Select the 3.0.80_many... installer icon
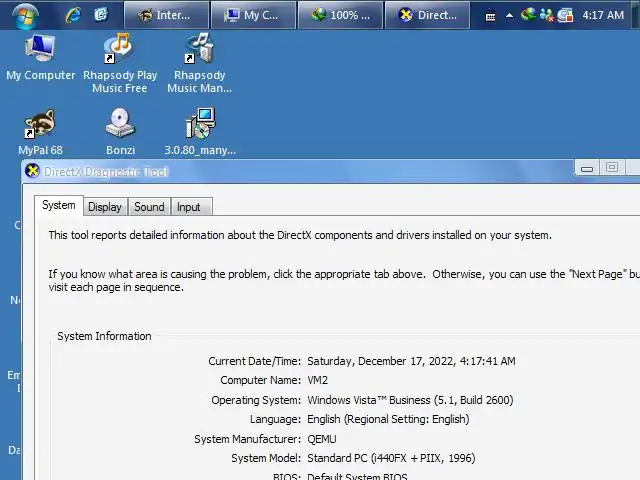Screen dimensions: 640x480 click(x=200, y=132)
